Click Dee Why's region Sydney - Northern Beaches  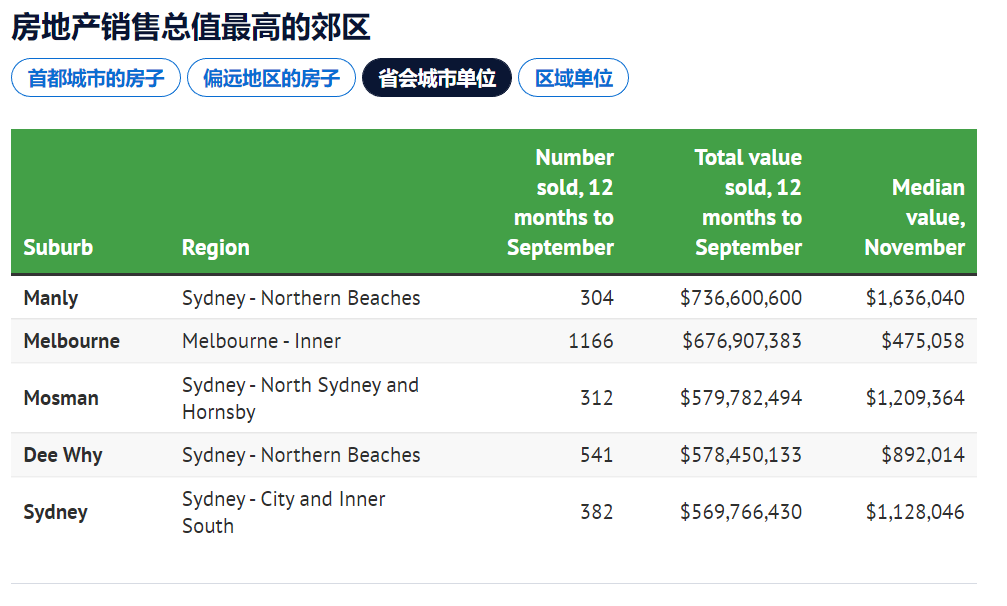tap(301, 455)
